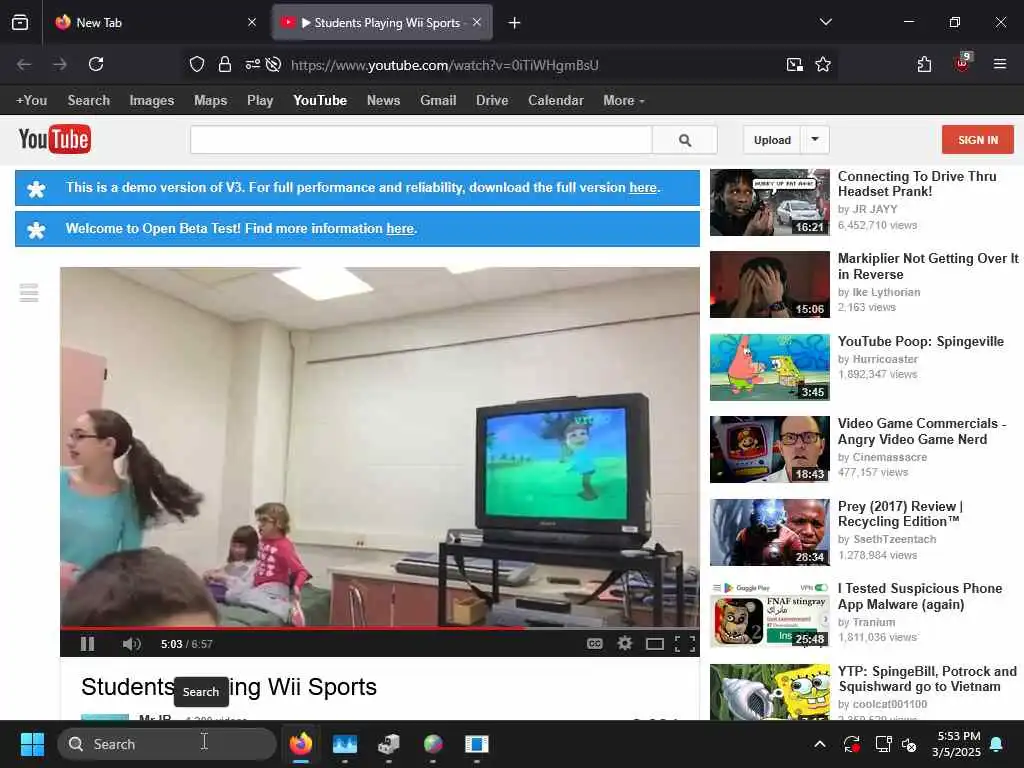The width and height of the screenshot is (1024, 768).
Task: Open the guide hamburger menu beside video
Action: click(29, 293)
